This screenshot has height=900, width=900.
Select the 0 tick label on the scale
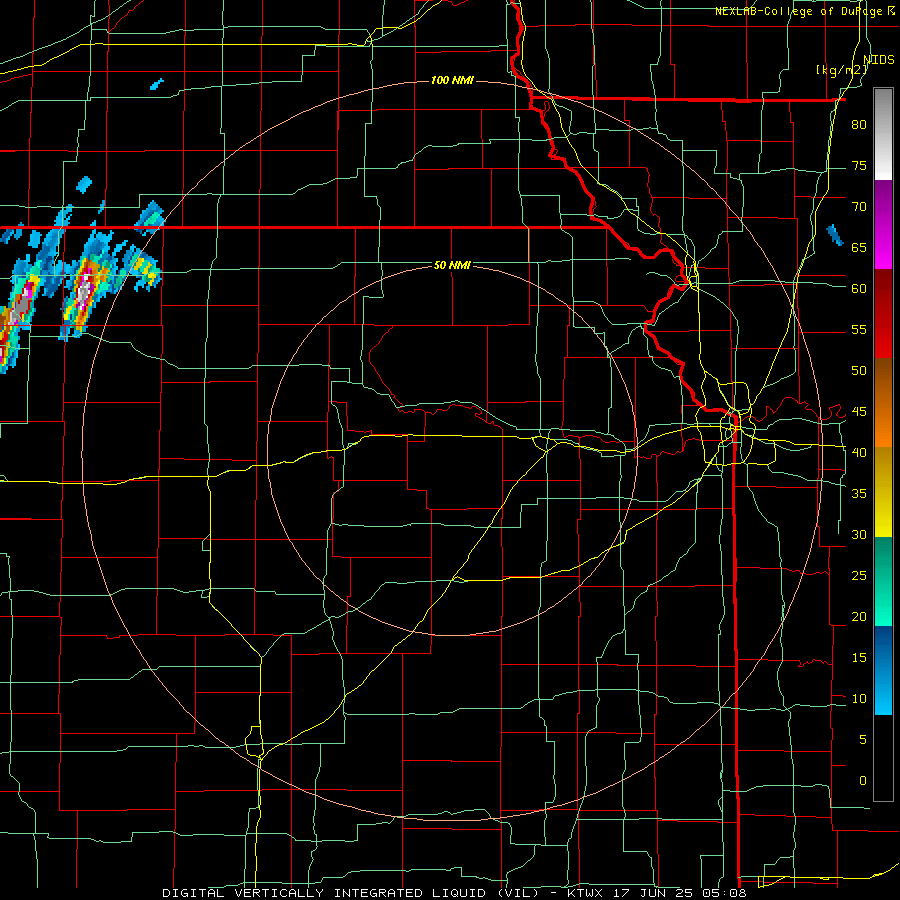click(x=863, y=781)
